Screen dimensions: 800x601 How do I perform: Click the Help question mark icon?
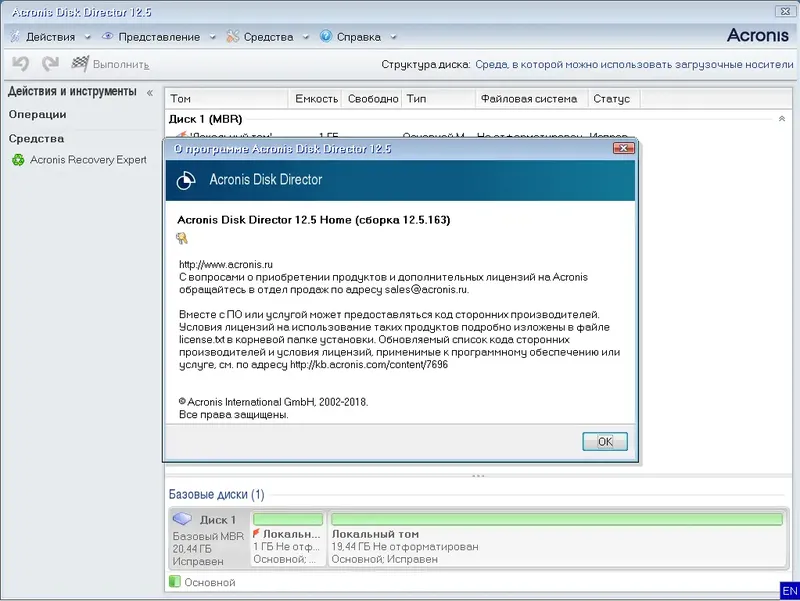[326, 36]
